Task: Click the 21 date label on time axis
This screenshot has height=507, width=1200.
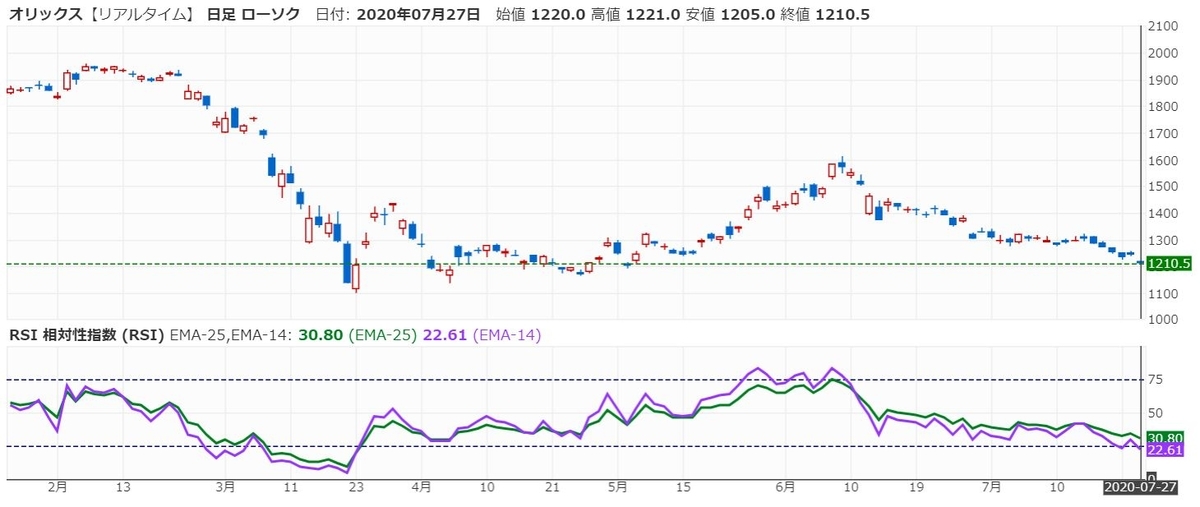Action: point(552,487)
